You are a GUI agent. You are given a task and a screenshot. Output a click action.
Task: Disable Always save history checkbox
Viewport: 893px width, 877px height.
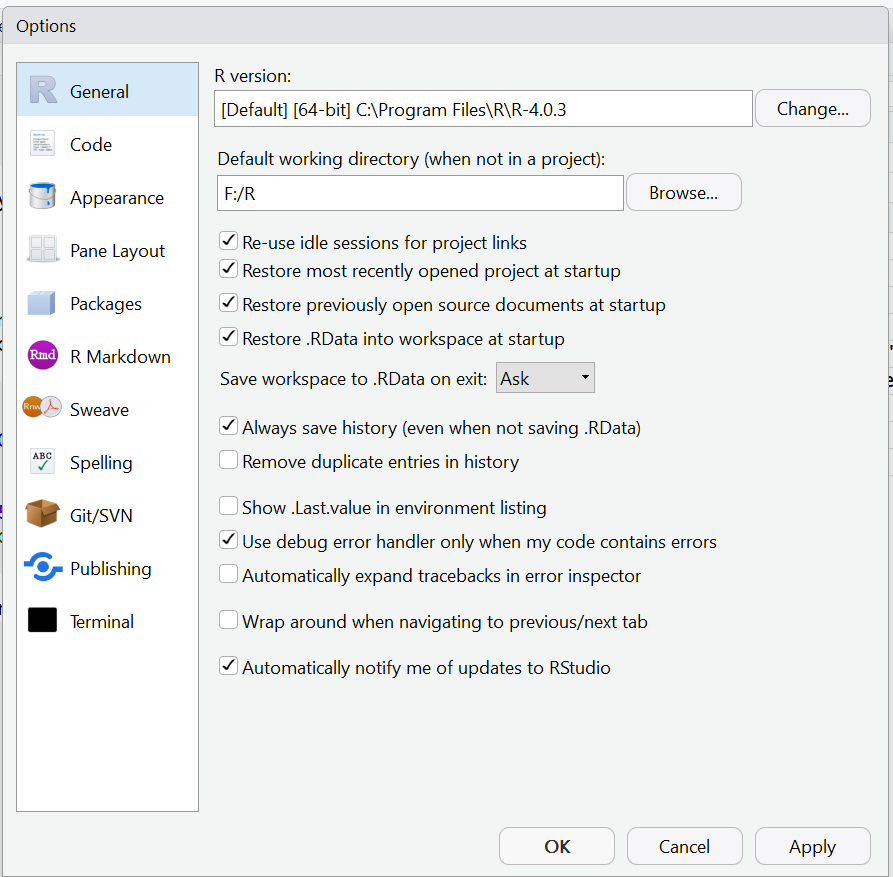point(228,426)
